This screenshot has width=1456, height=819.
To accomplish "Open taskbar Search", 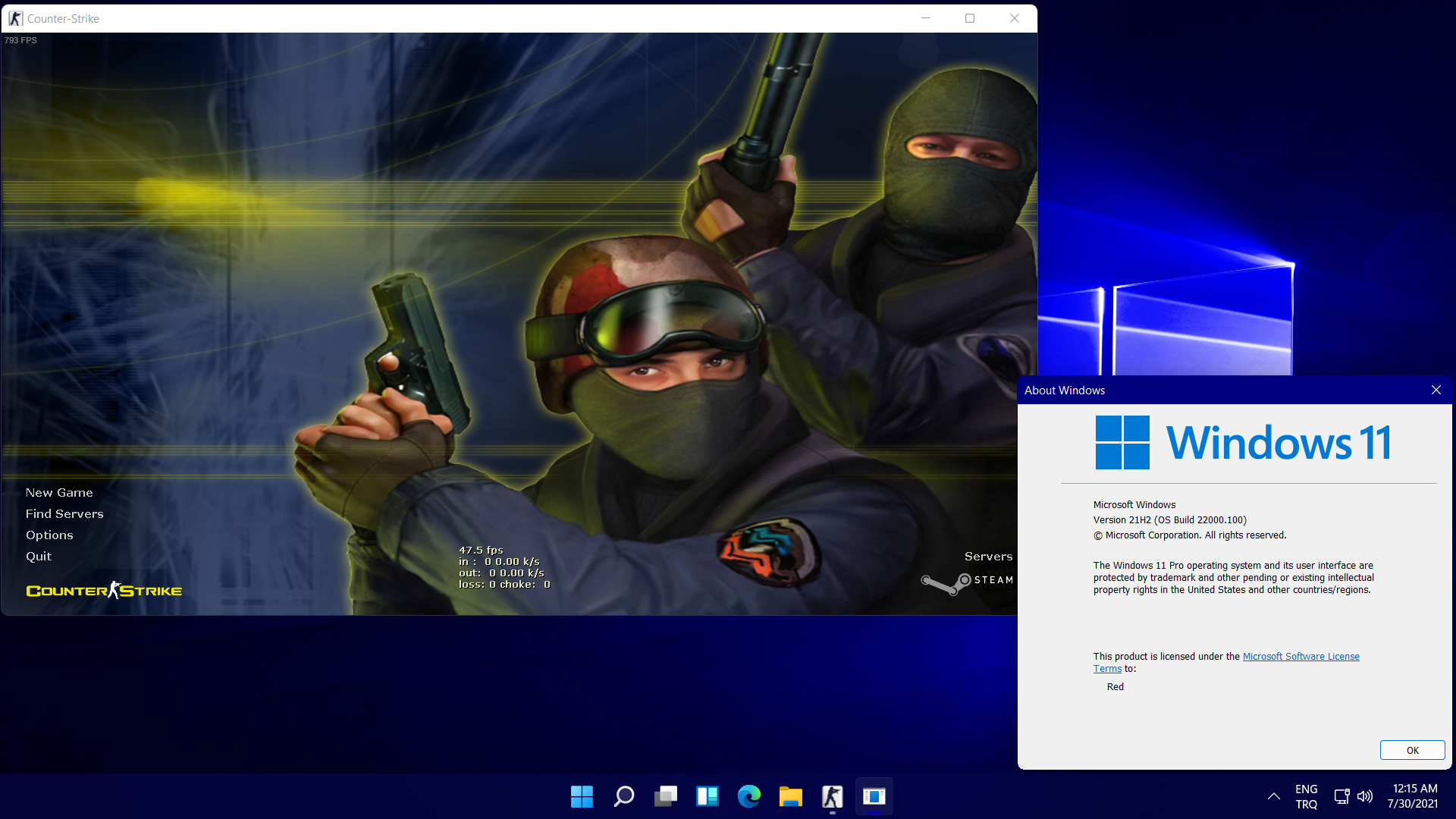I will pos(623,796).
